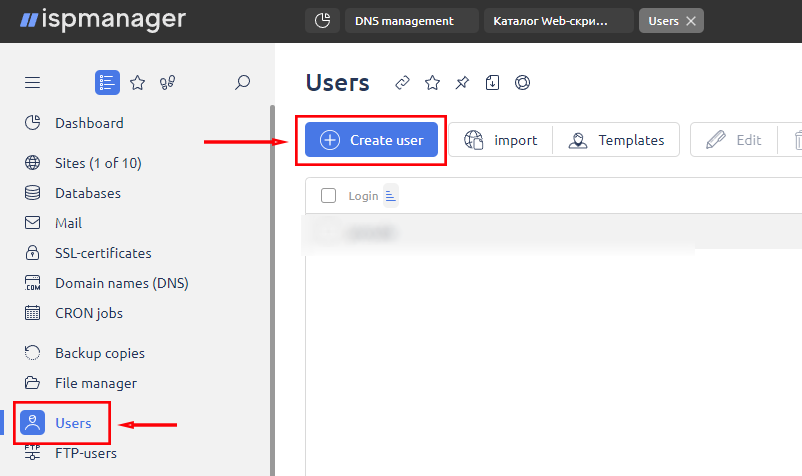Open the help lifebuoy icon beside Users
This screenshot has width=802, height=476.
[522, 83]
